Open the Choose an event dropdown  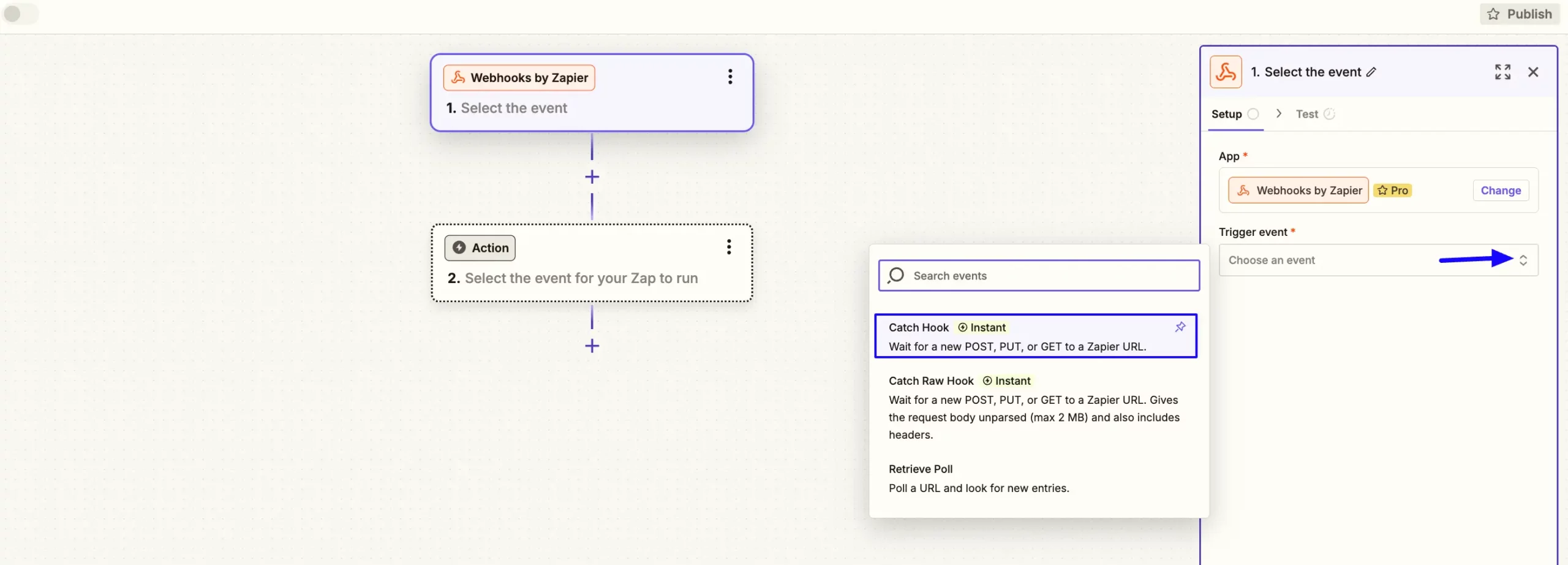[1378, 260]
